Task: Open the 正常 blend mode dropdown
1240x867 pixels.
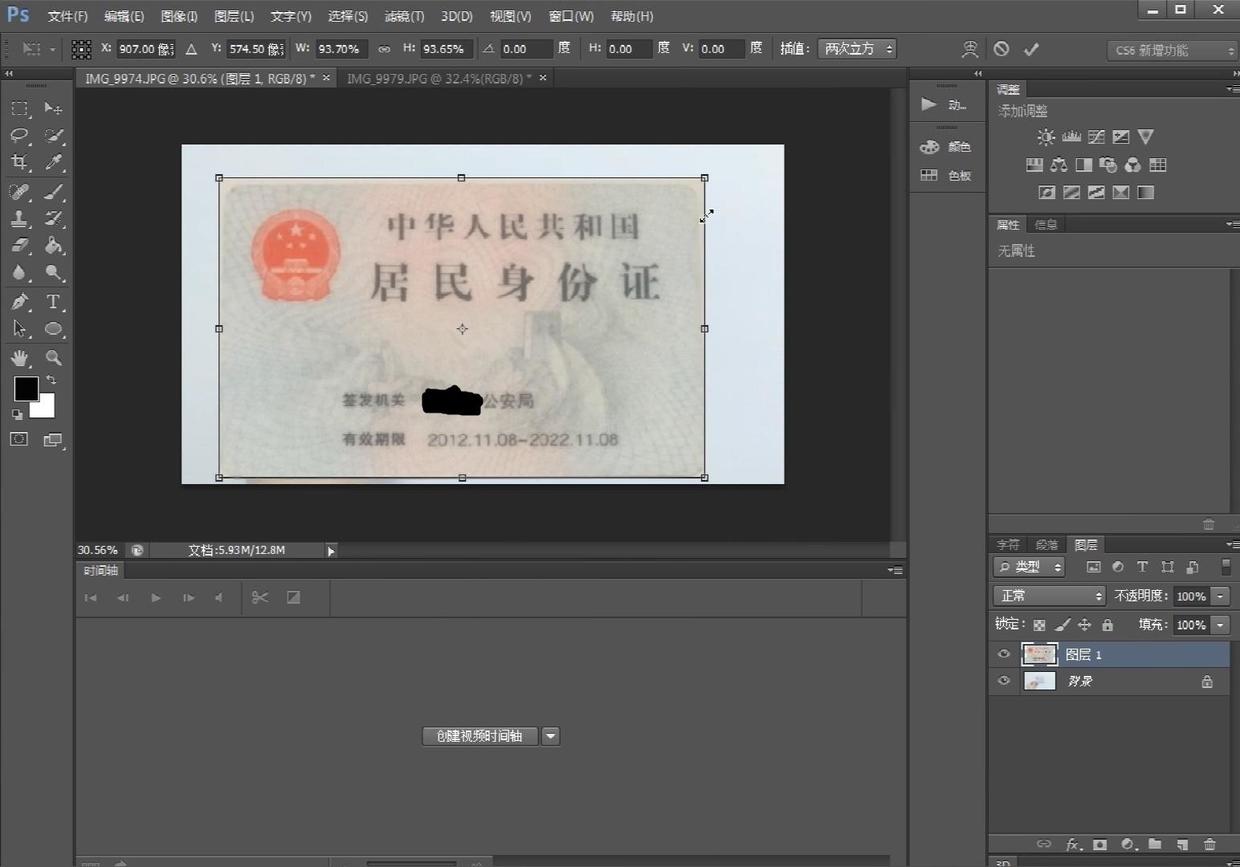Action: tap(1049, 596)
